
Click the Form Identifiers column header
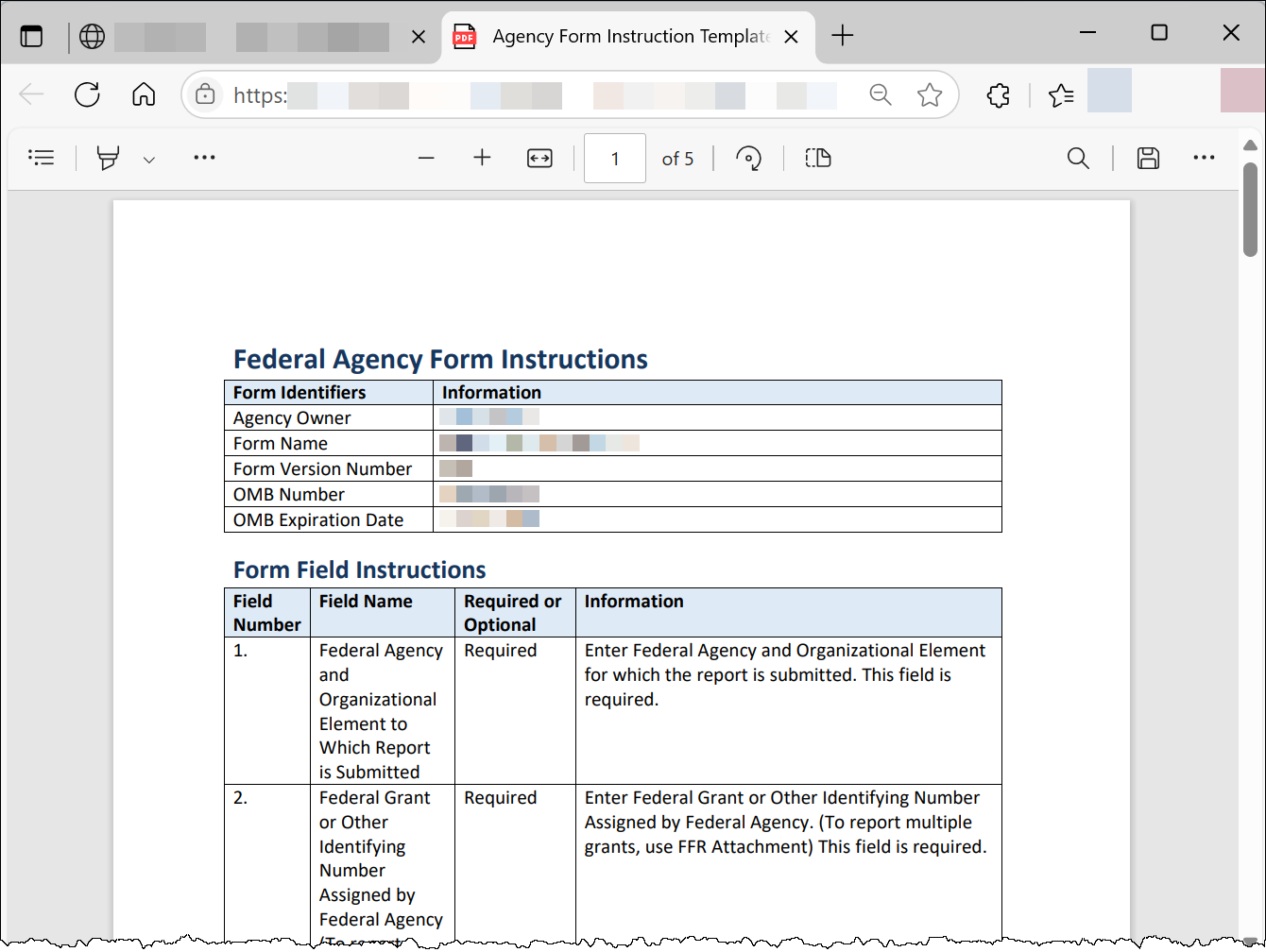tap(329, 392)
